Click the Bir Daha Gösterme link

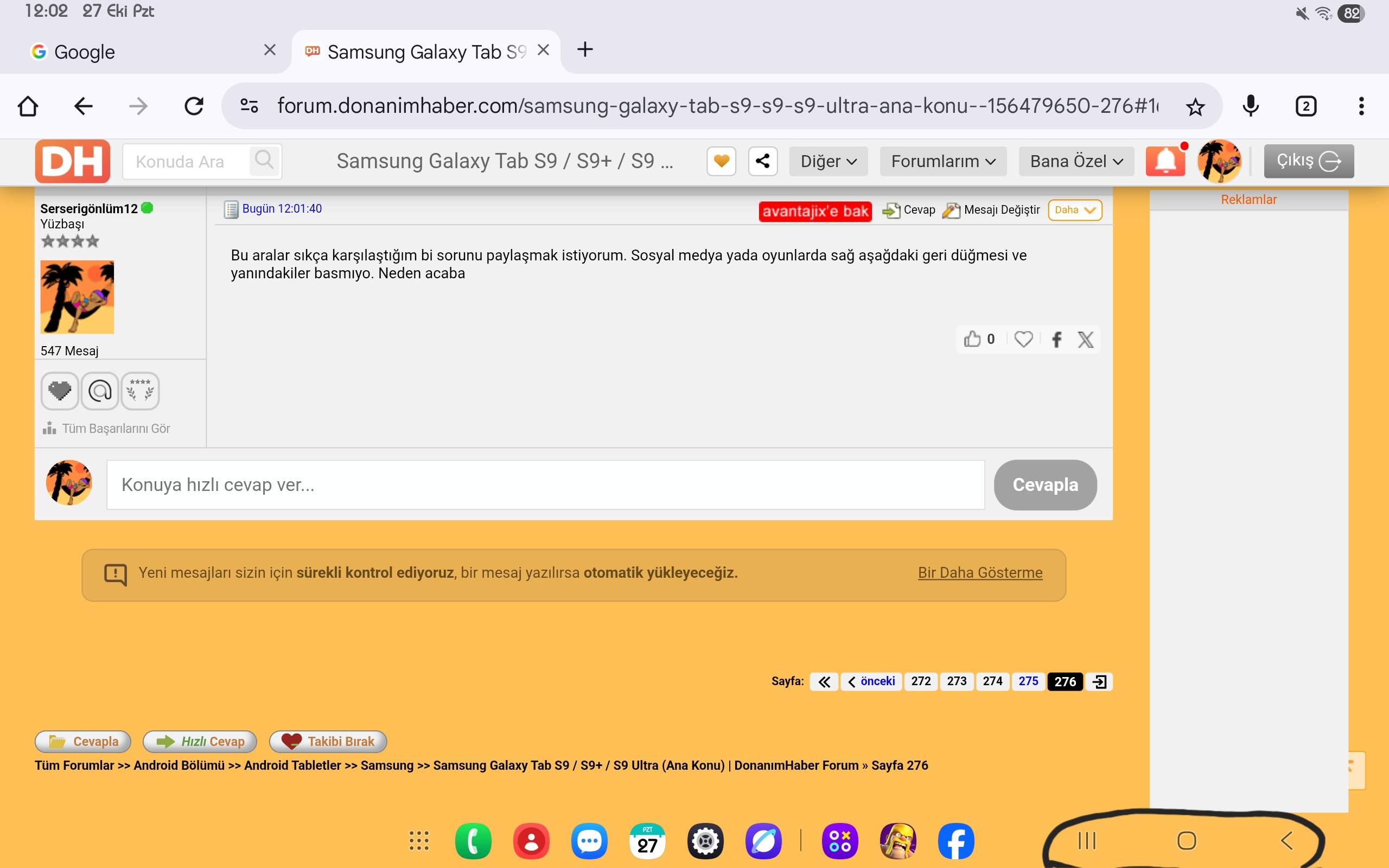click(x=980, y=572)
